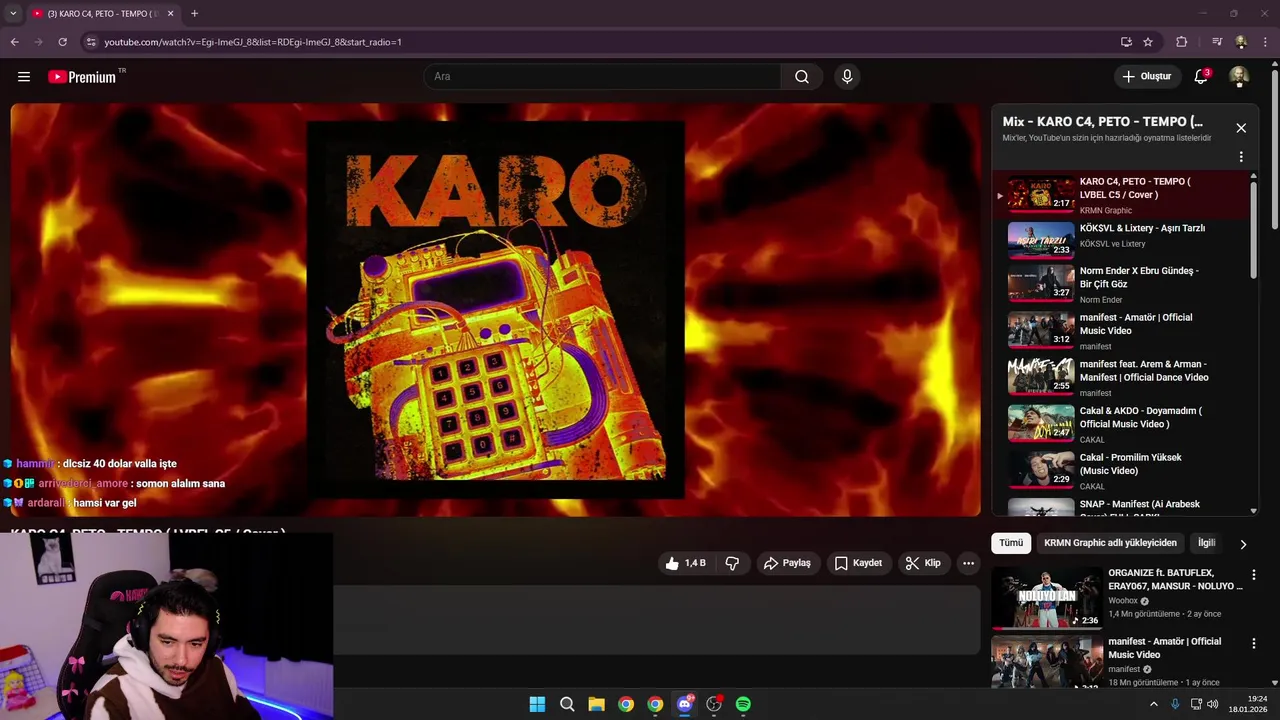Image resolution: width=1280 pixels, height=720 pixels.
Task: Open the YouTube hamburger guide menu
Action: tap(24, 77)
